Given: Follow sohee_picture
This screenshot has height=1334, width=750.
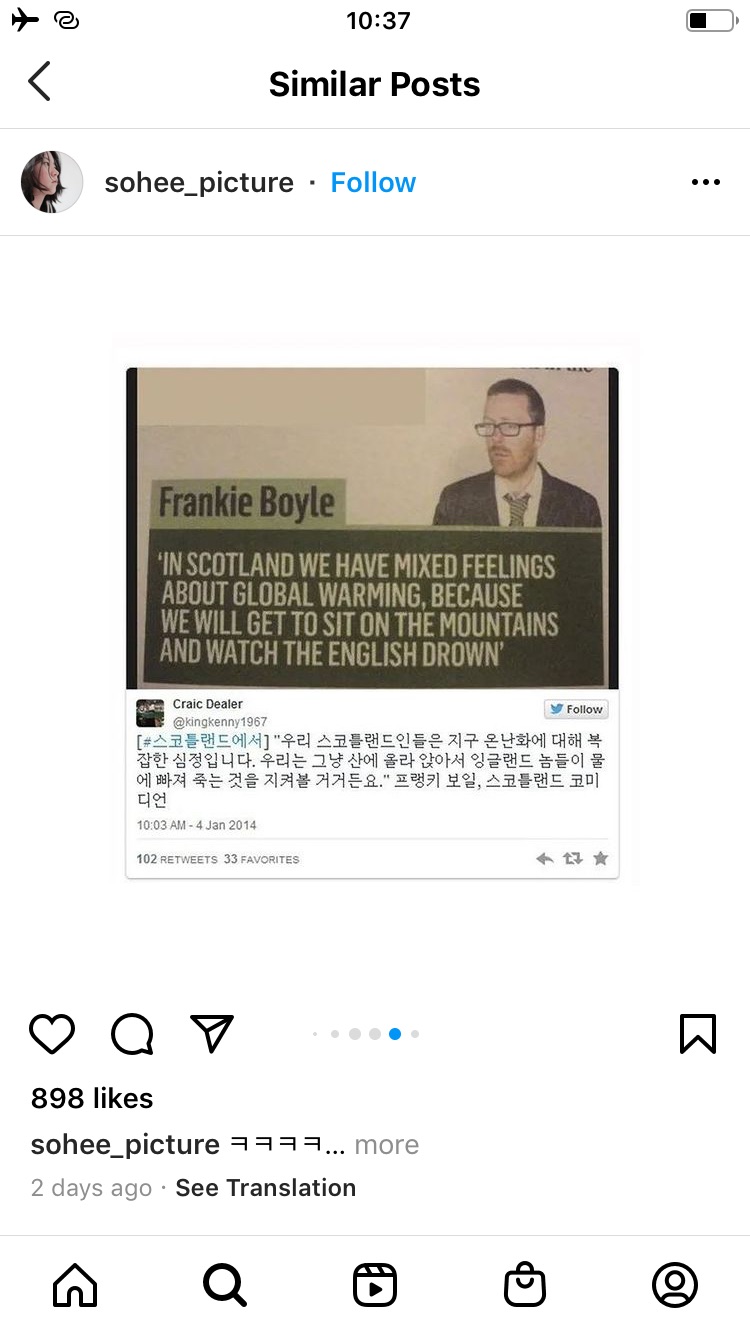Looking at the screenshot, I should tap(373, 183).
